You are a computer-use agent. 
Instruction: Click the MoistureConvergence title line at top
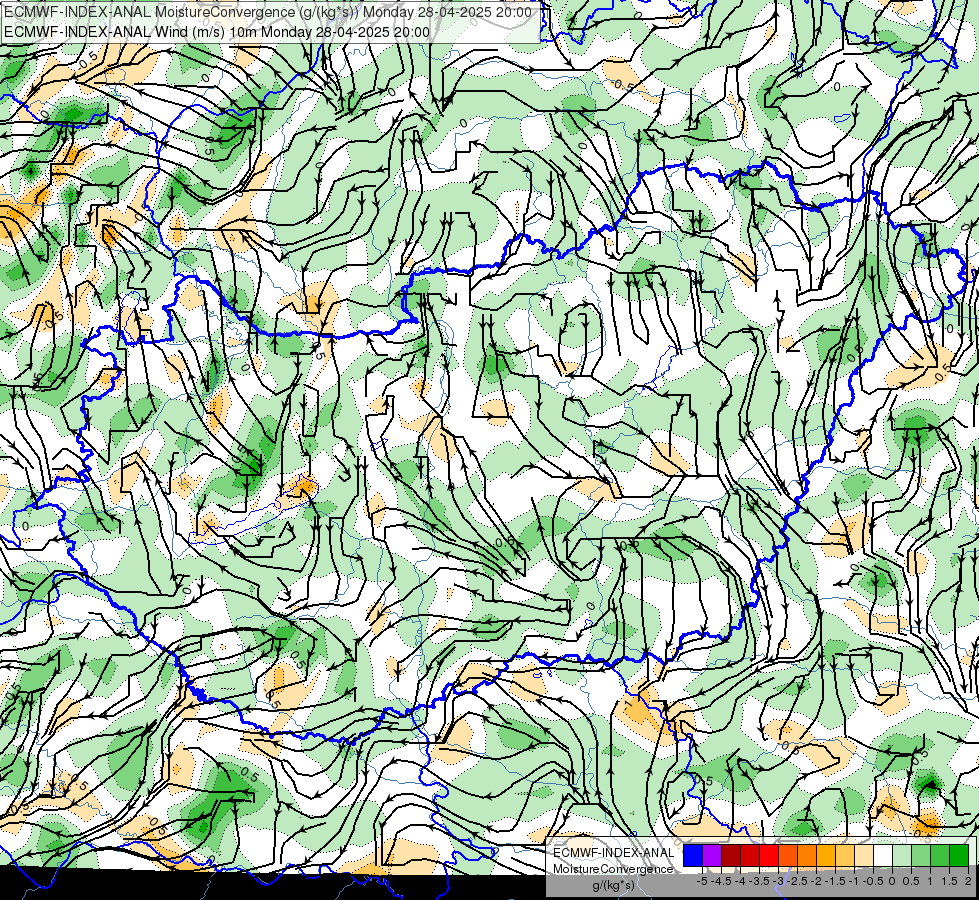click(x=268, y=12)
